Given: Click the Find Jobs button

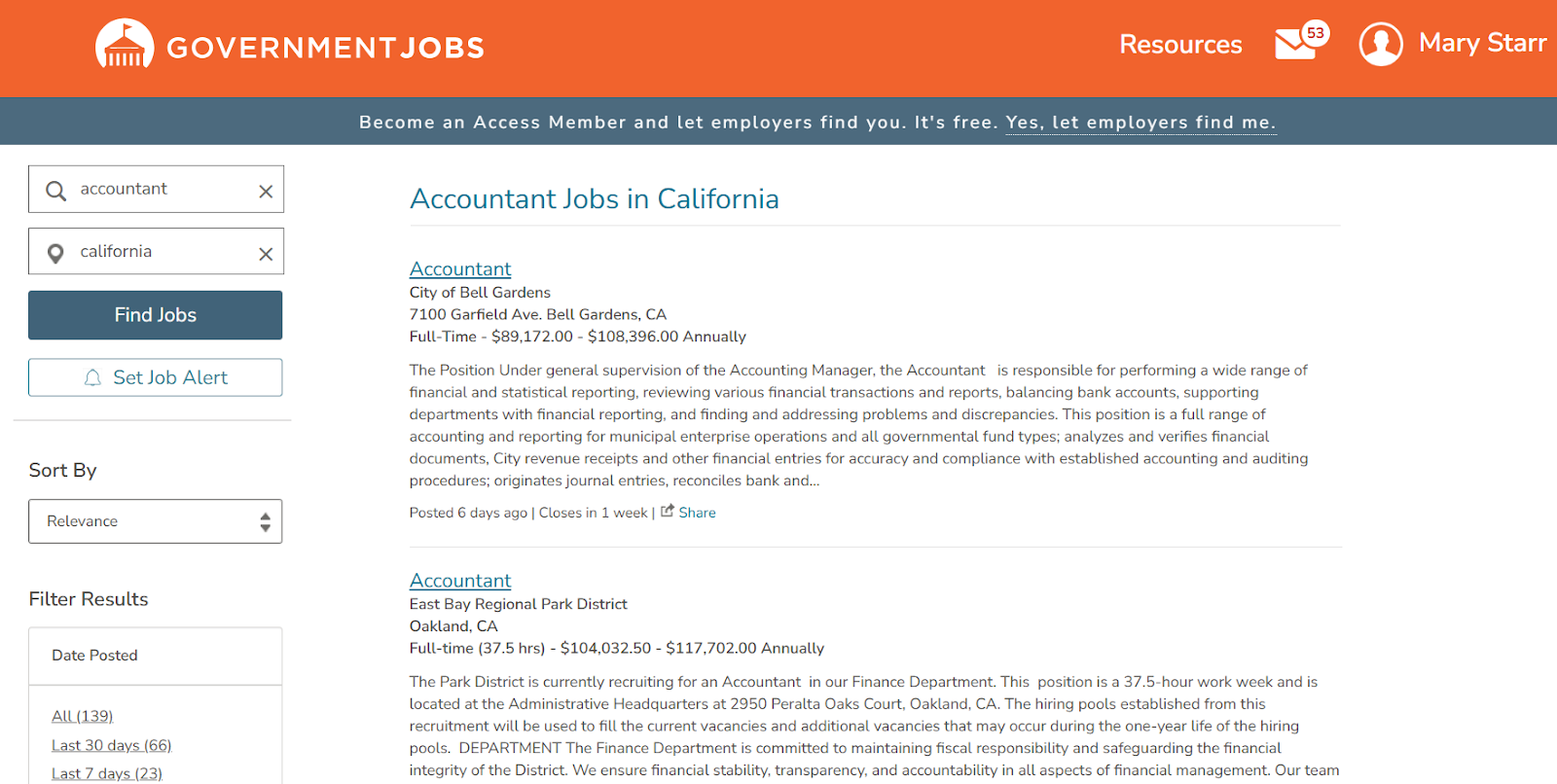Looking at the screenshot, I should pos(155,314).
